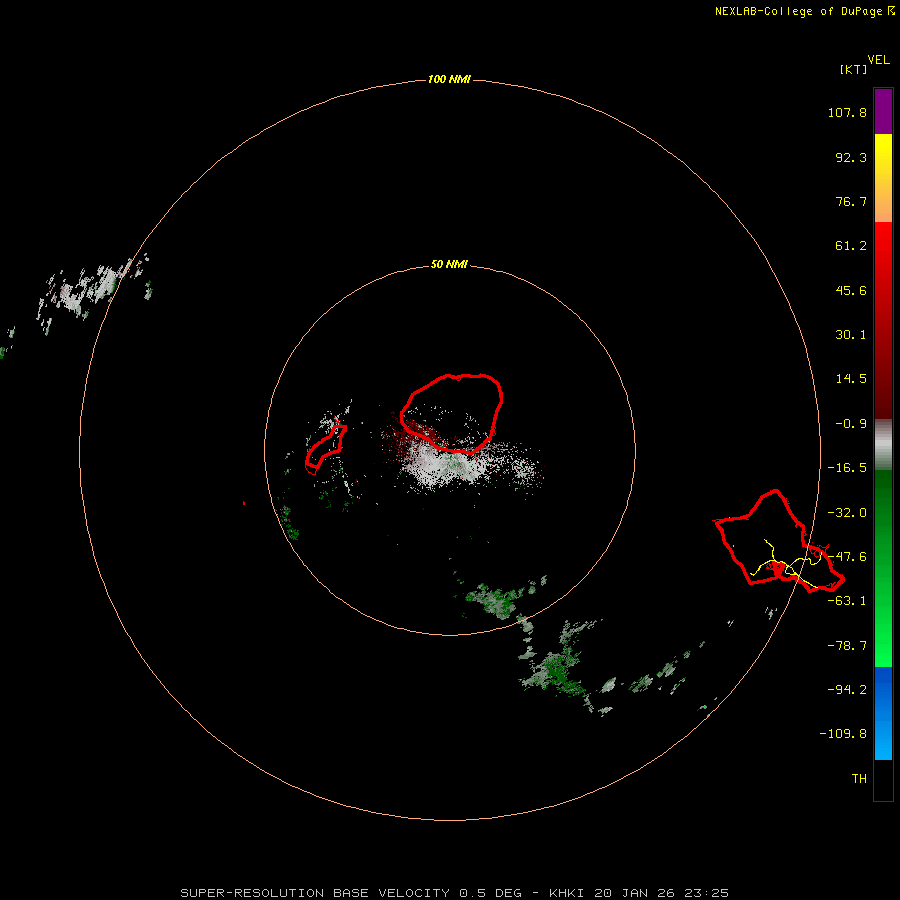Click the TH threshold label
900x900 pixels.
click(859, 778)
